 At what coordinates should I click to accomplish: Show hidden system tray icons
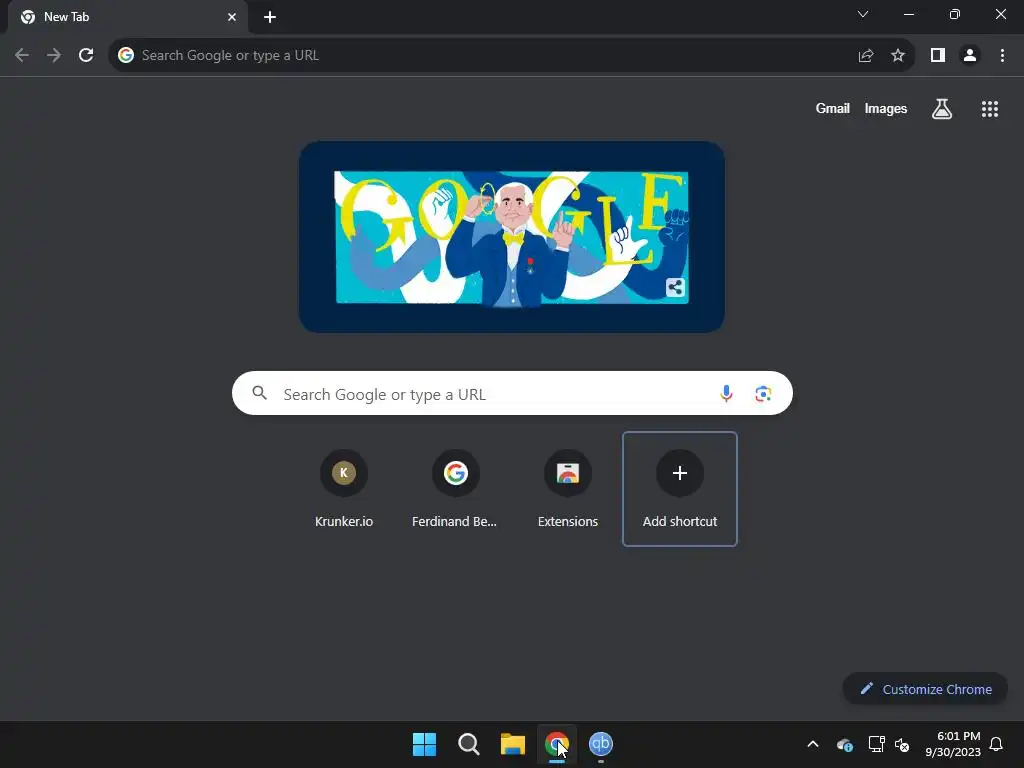[813, 744]
